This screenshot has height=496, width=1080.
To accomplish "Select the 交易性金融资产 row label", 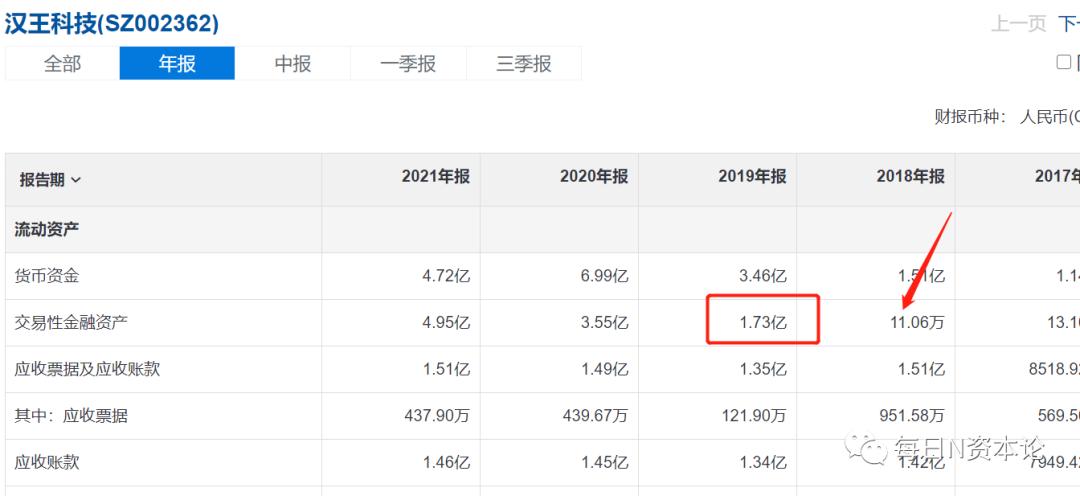I will point(71,322).
